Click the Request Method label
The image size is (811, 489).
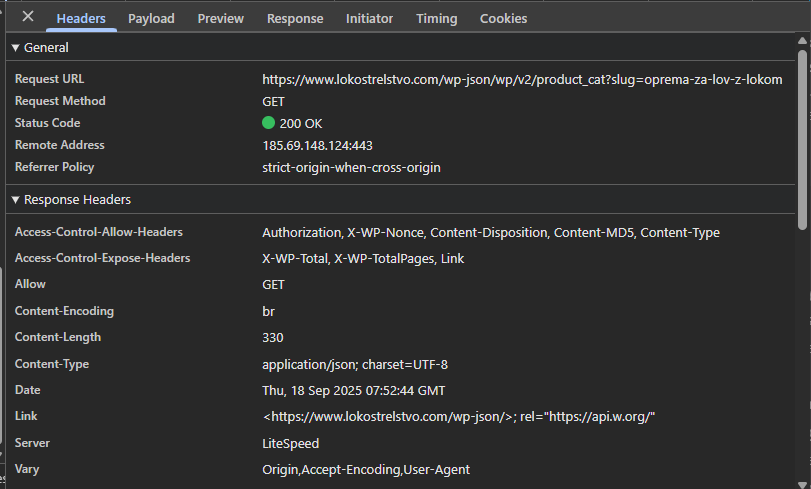point(60,101)
